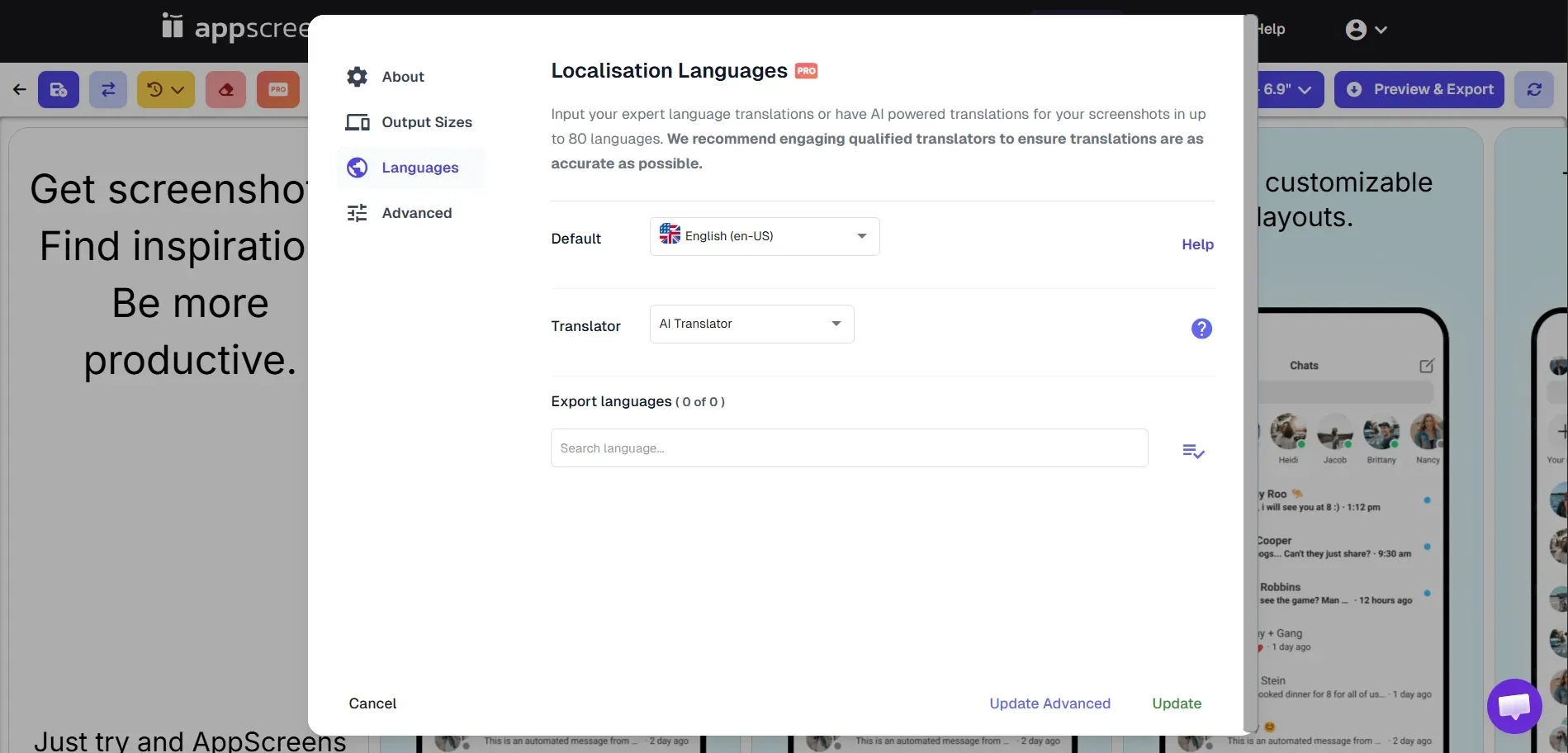Open the AI Translator dropdown

click(751, 324)
